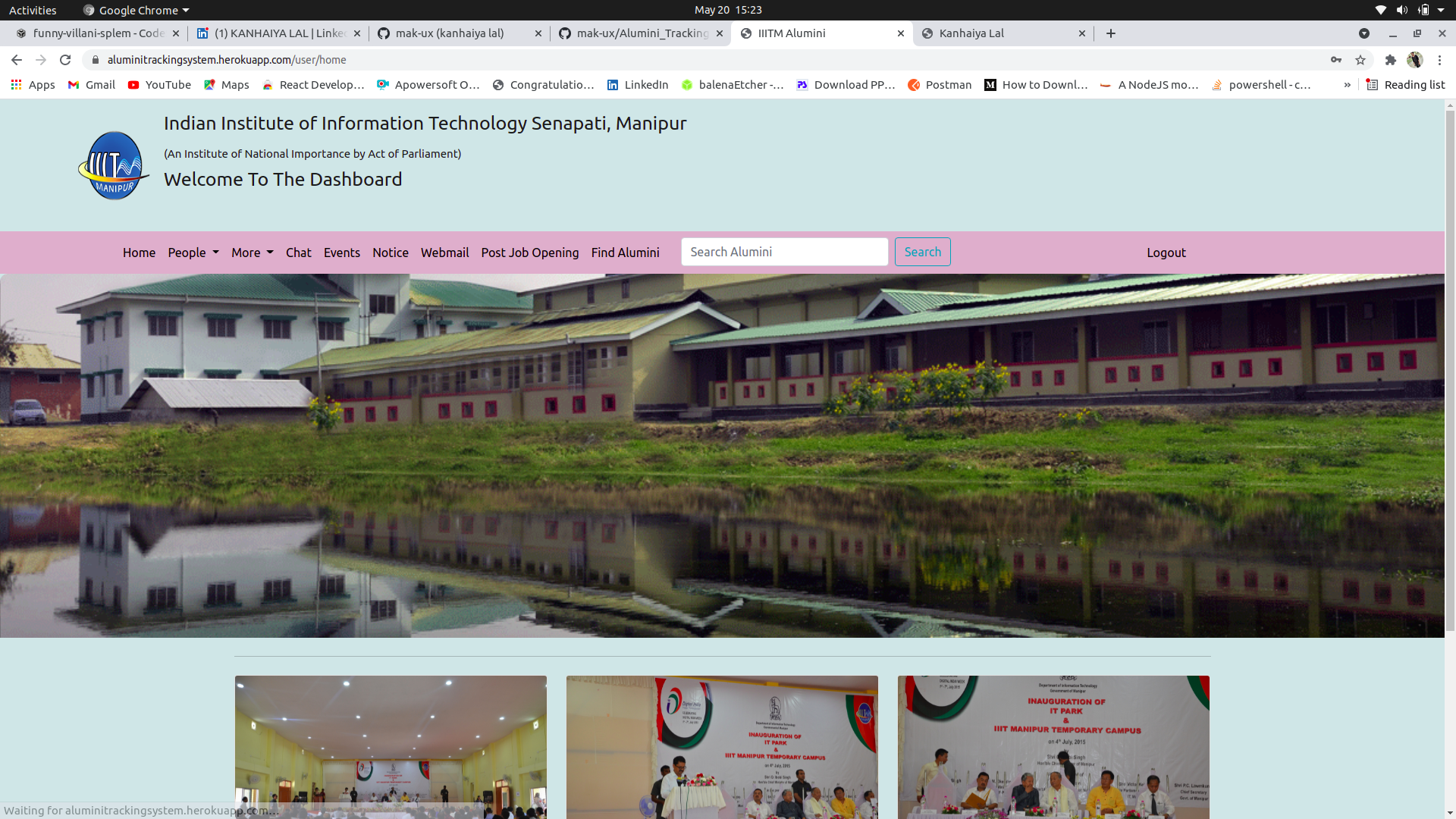The height and width of the screenshot is (819, 1456).
Task: Open Reading list panel
Action: [x=1405, y=85]
